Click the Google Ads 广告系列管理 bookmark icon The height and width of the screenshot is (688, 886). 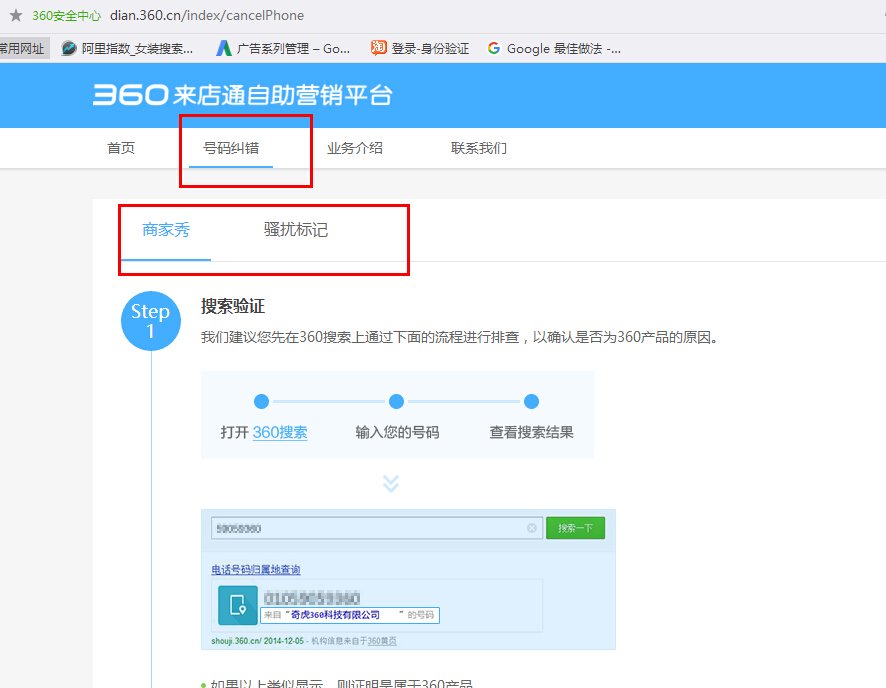223,47
